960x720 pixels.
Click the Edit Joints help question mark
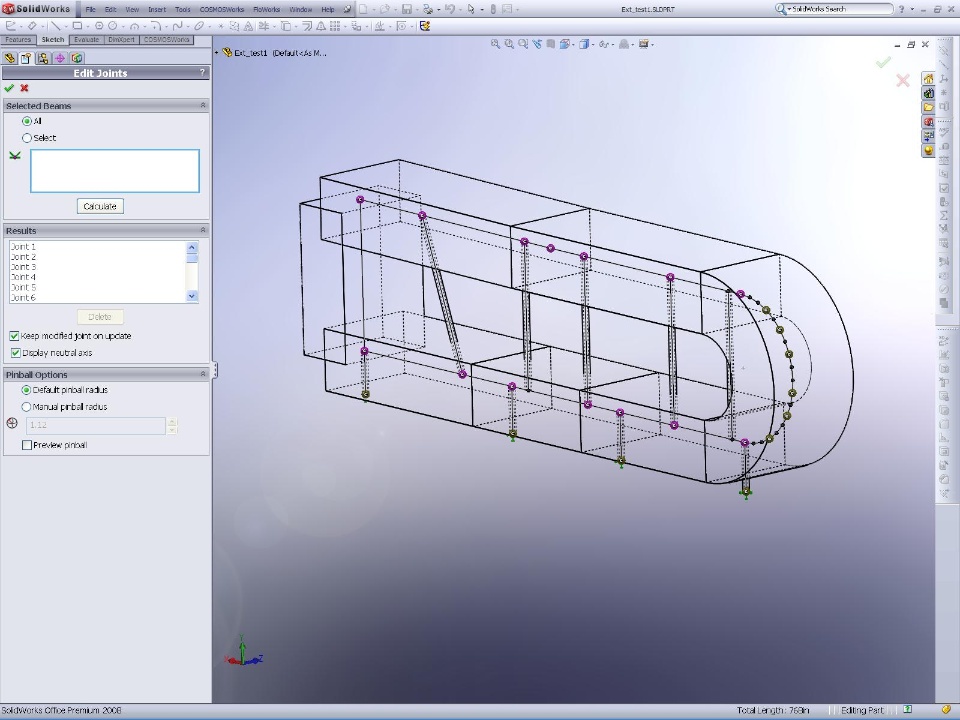point(202,73)
